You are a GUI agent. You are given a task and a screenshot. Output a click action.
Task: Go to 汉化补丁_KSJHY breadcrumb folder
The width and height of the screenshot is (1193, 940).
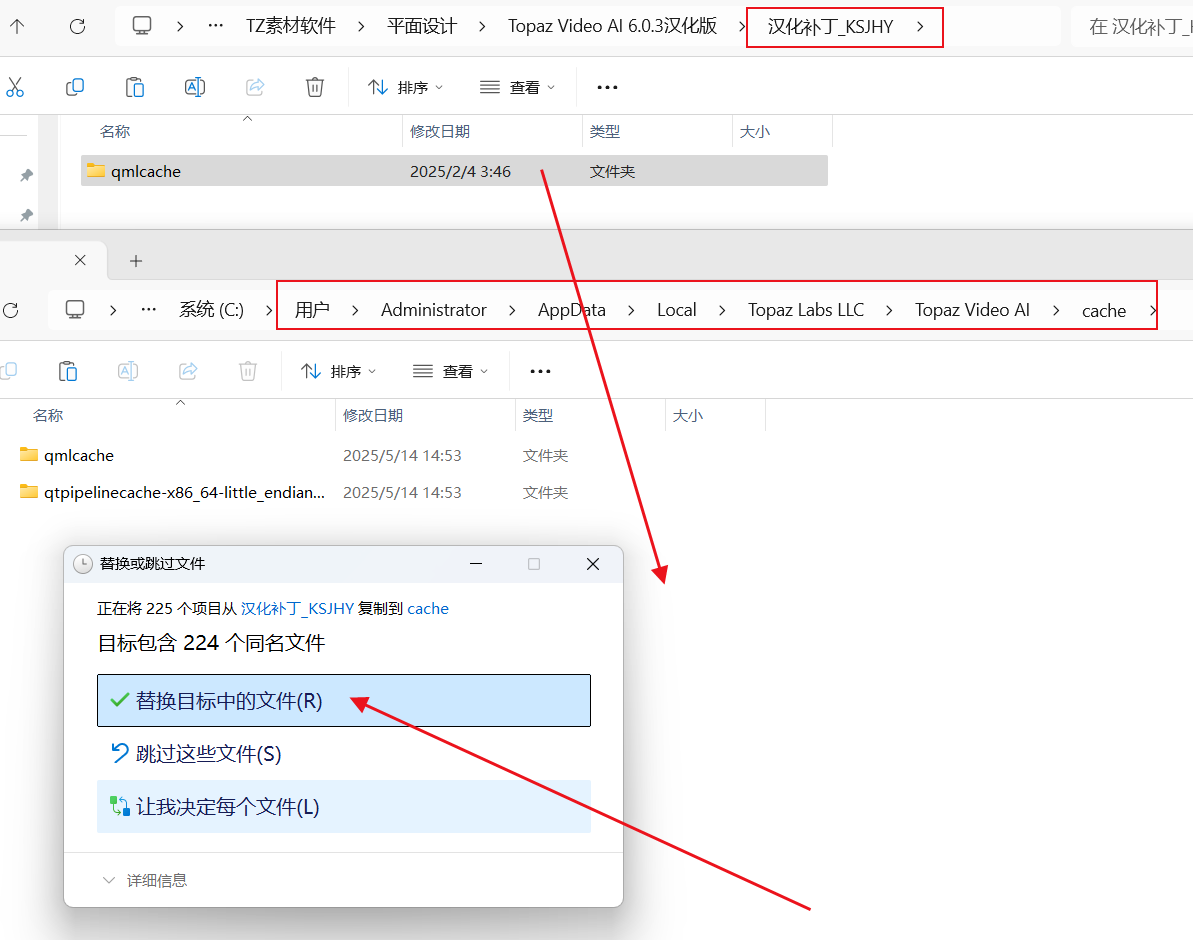point(830,27)
